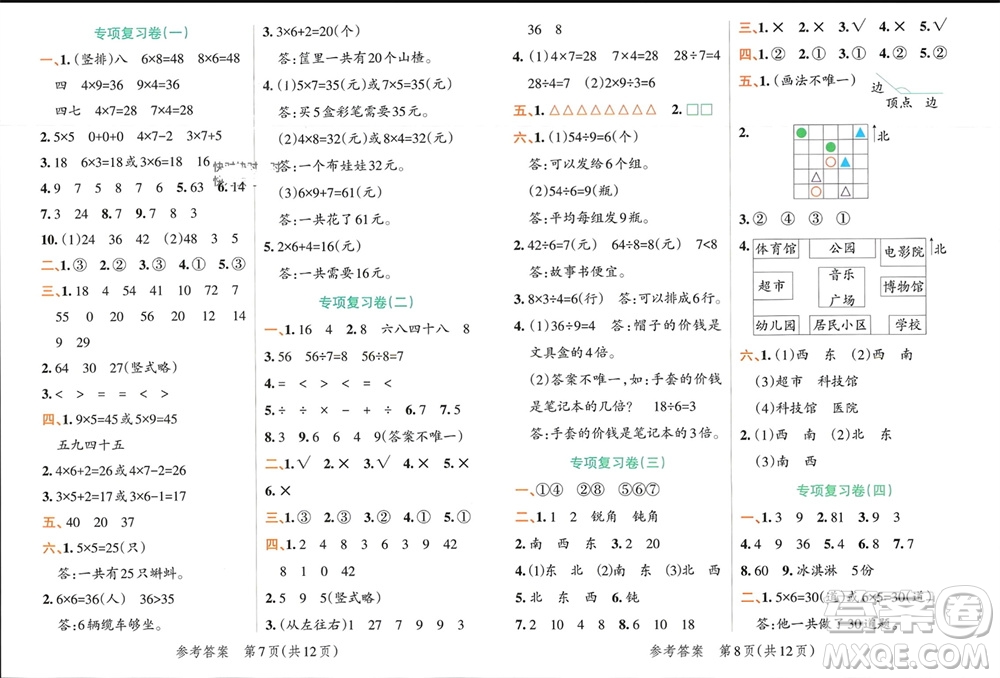Image resolution: width=1000 pixels, height=678 pixels.
Task: Click the word 冰淇淋
Action: [x=816, y=570]
